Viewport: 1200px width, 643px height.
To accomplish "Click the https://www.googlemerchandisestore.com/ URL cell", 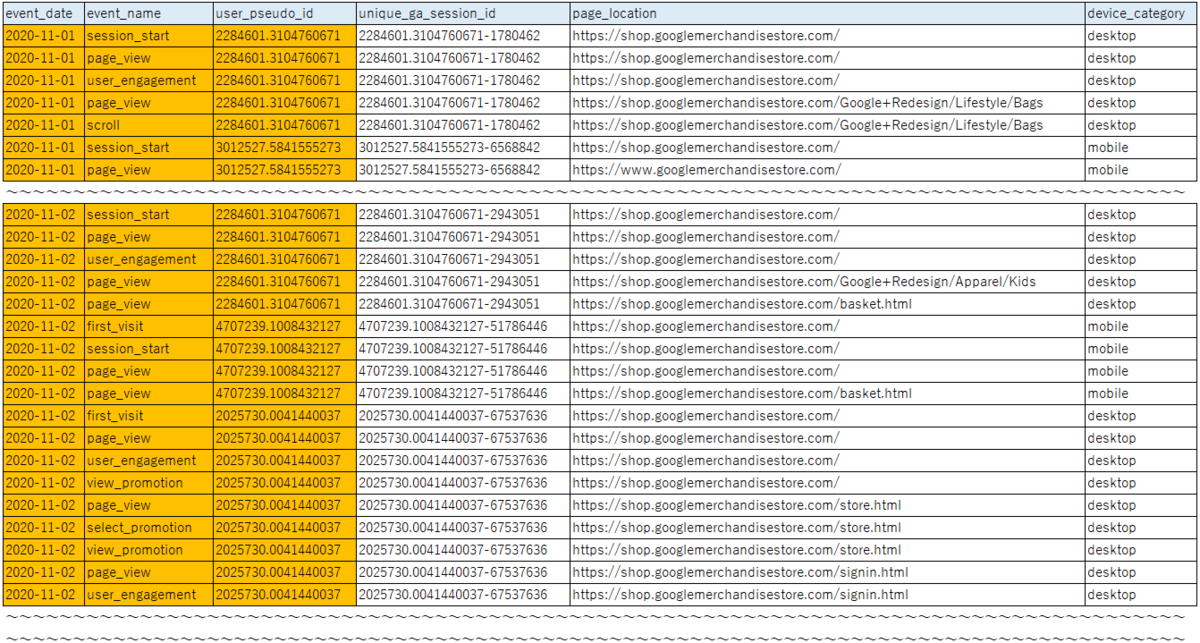I will (828, 170).
